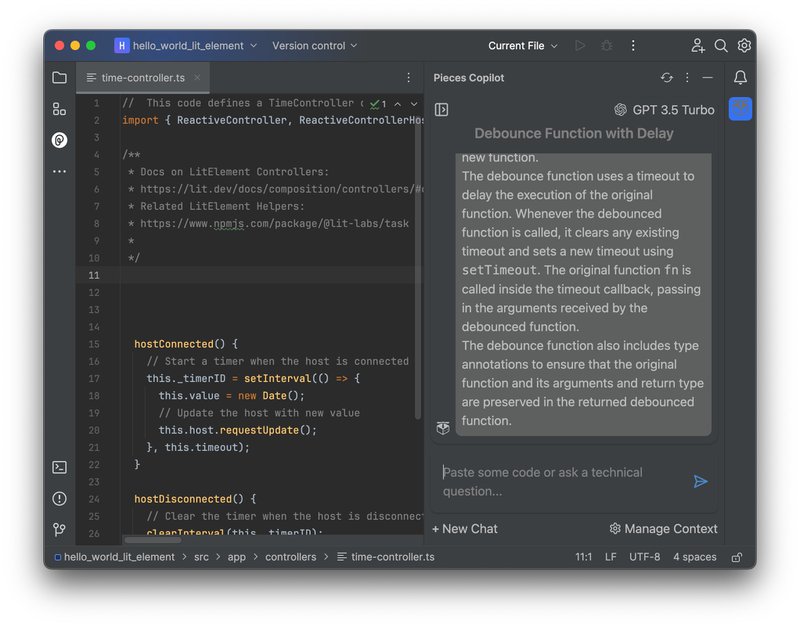Start a new chat with New Chat
This screenshot has width=800, height=627.
point(464,528)
